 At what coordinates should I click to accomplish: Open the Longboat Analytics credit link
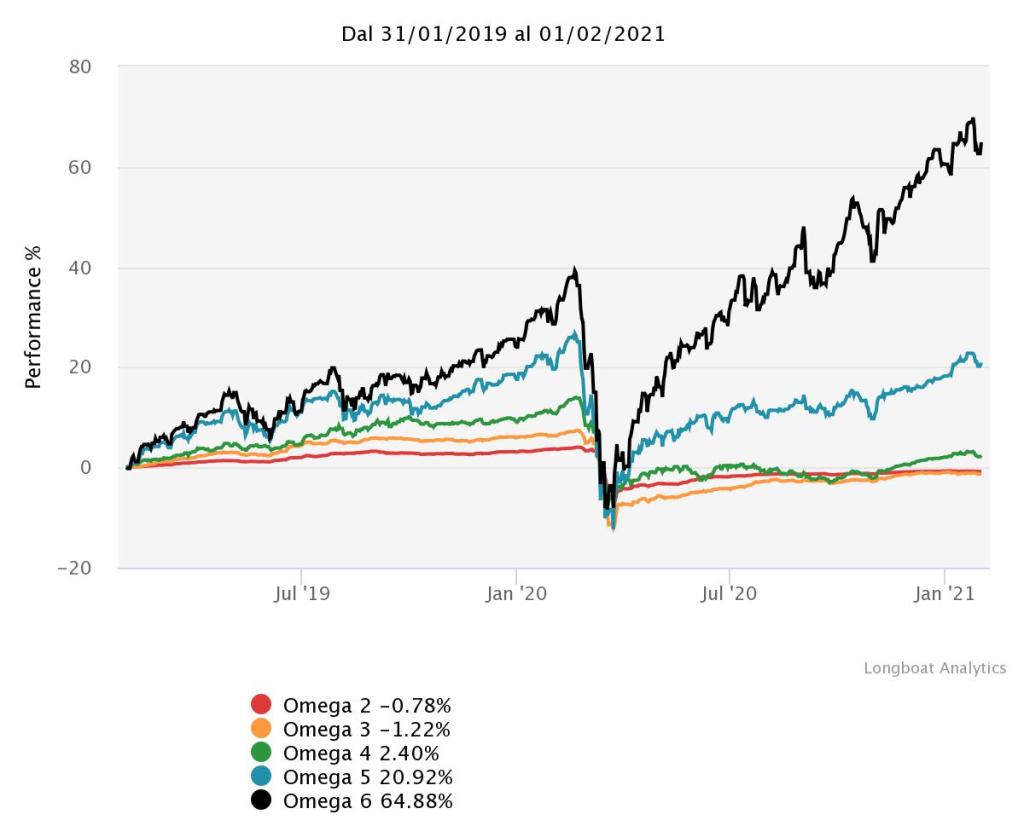point(934,669)
